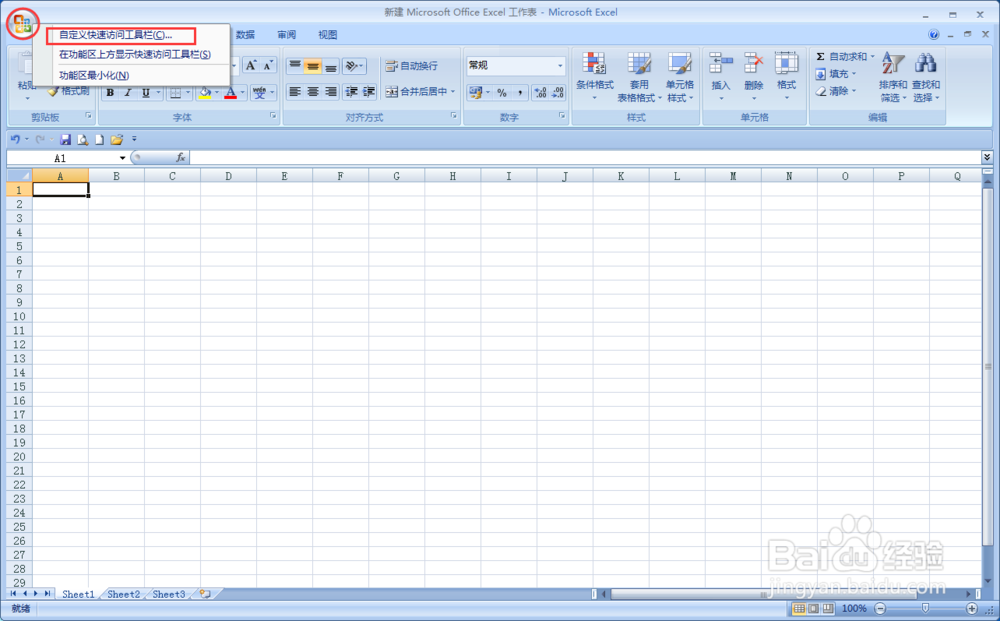Decrease font size (small A)
Viewport: 1000px width, 621px height.
(268, 65)
